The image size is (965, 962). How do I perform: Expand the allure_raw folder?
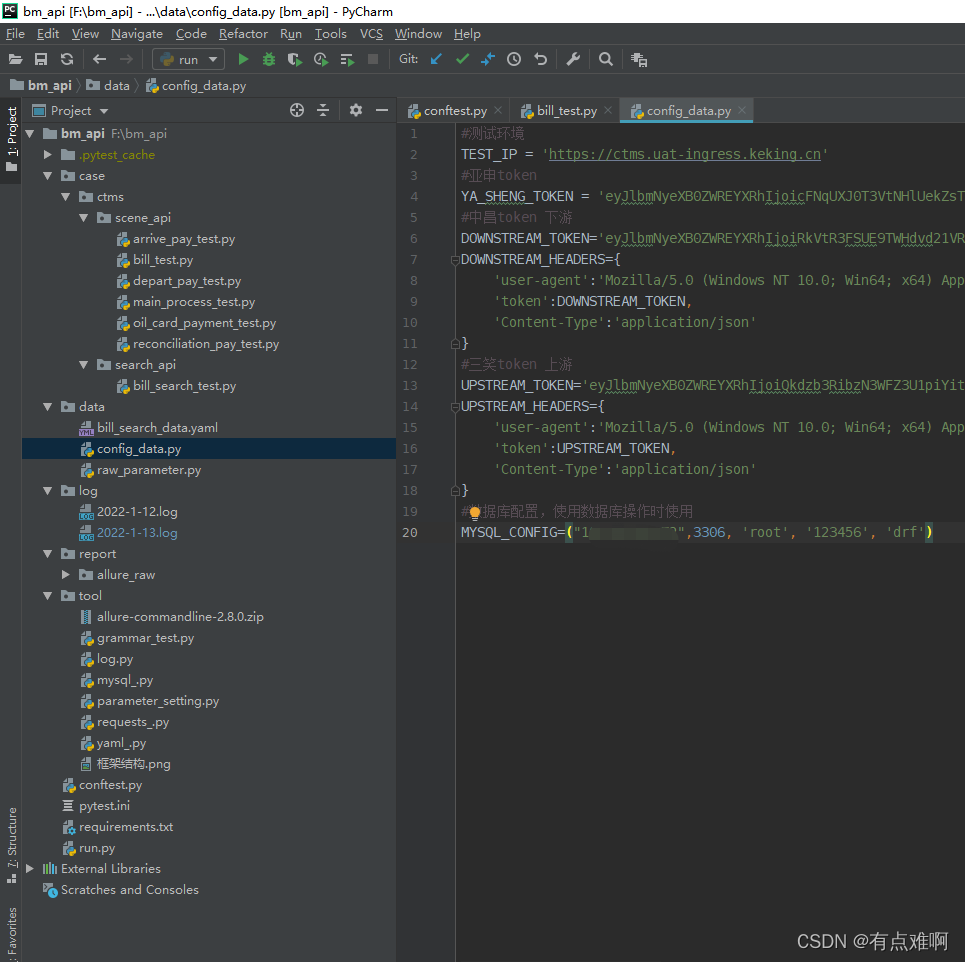pyautogui.click(x=66, y=574)
